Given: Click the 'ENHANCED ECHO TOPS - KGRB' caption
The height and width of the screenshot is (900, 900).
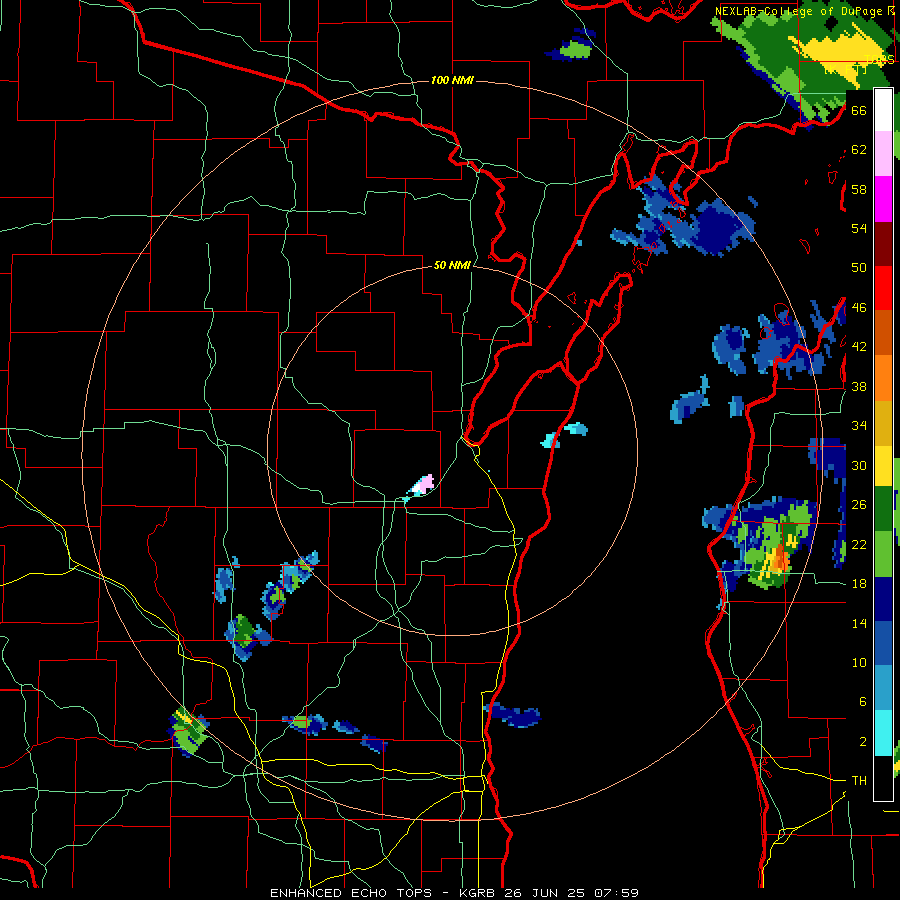Looking at the screenshot, I should [x=381, y=893].
